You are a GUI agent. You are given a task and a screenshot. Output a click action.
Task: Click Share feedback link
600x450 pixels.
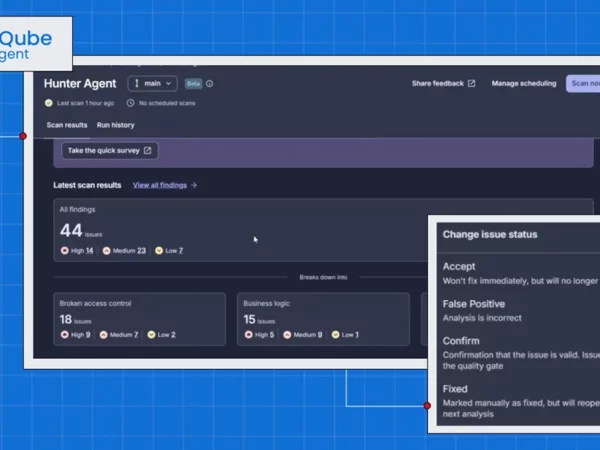click(443, 83)
